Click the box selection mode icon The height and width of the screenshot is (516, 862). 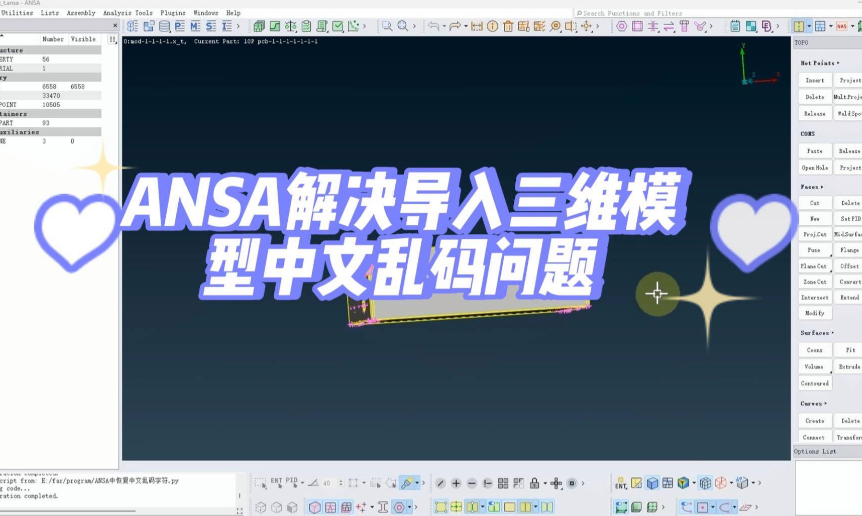(x=261, y=483)
